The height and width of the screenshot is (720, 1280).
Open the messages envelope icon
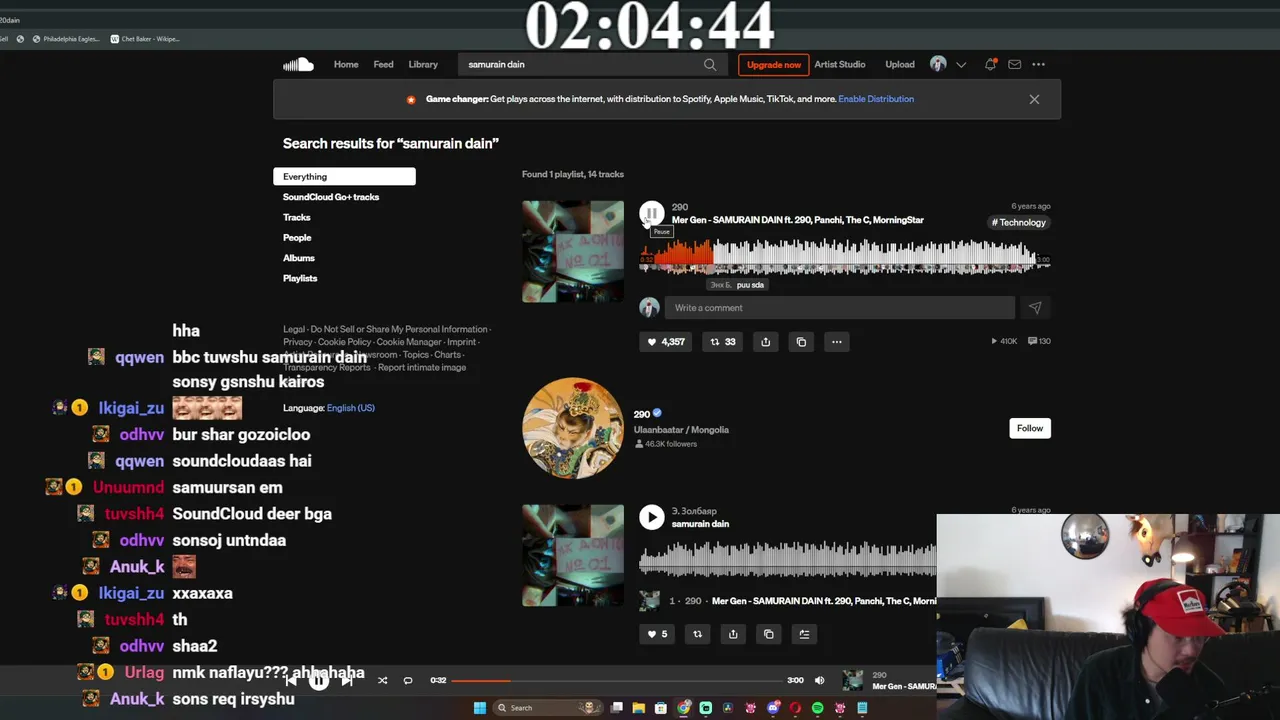pyautogui.click(x=1014, y=65)
